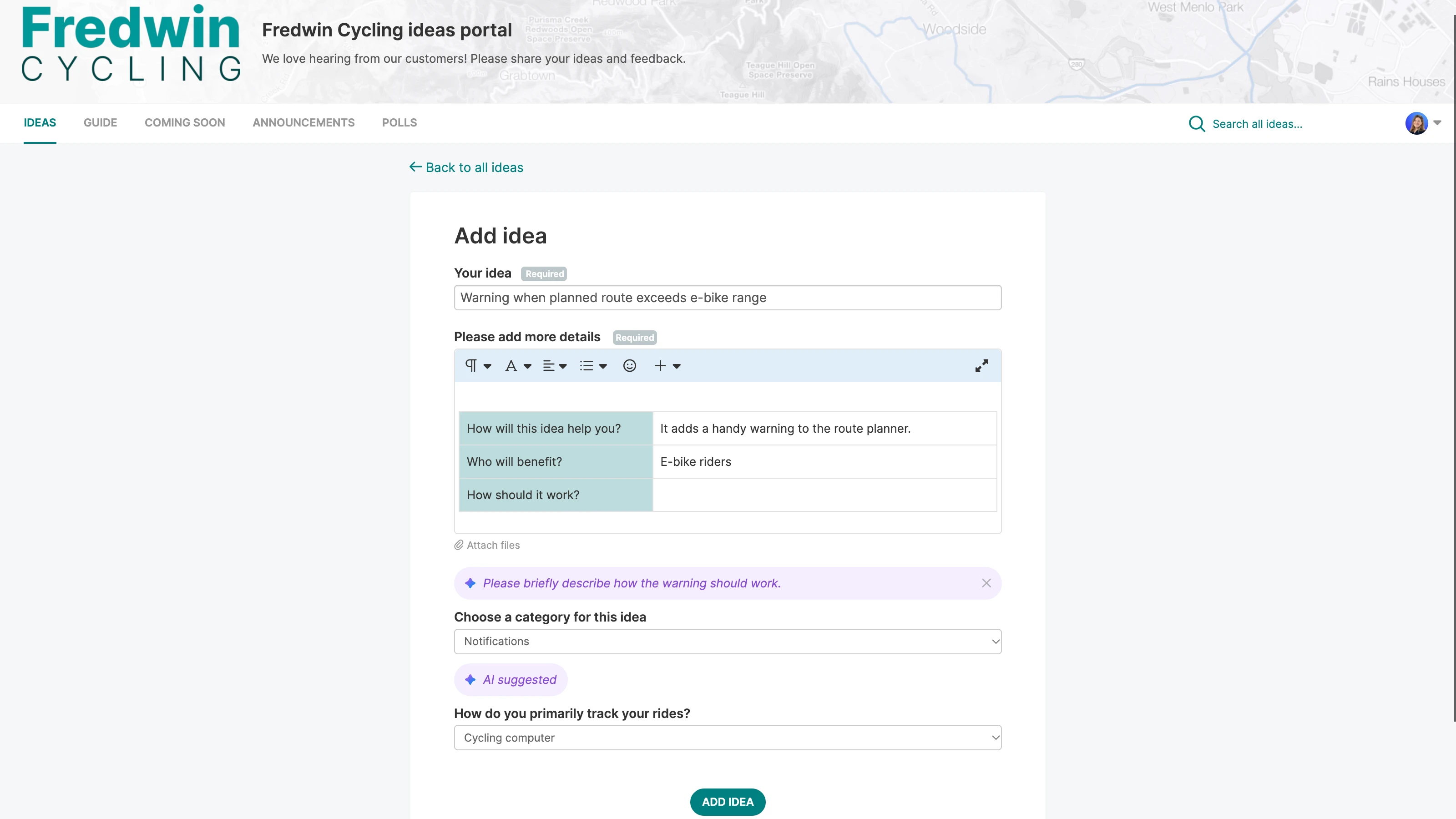Click the Your idea title field

coord(728,298)
